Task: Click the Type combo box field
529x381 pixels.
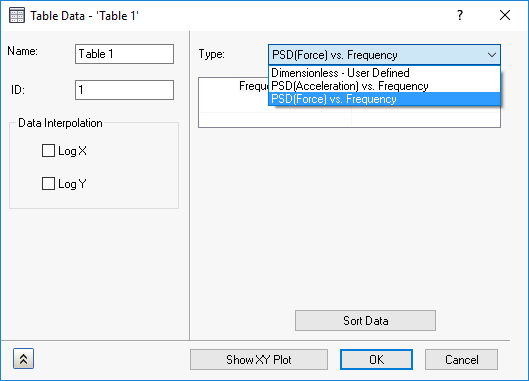Action: pos(384,55)
